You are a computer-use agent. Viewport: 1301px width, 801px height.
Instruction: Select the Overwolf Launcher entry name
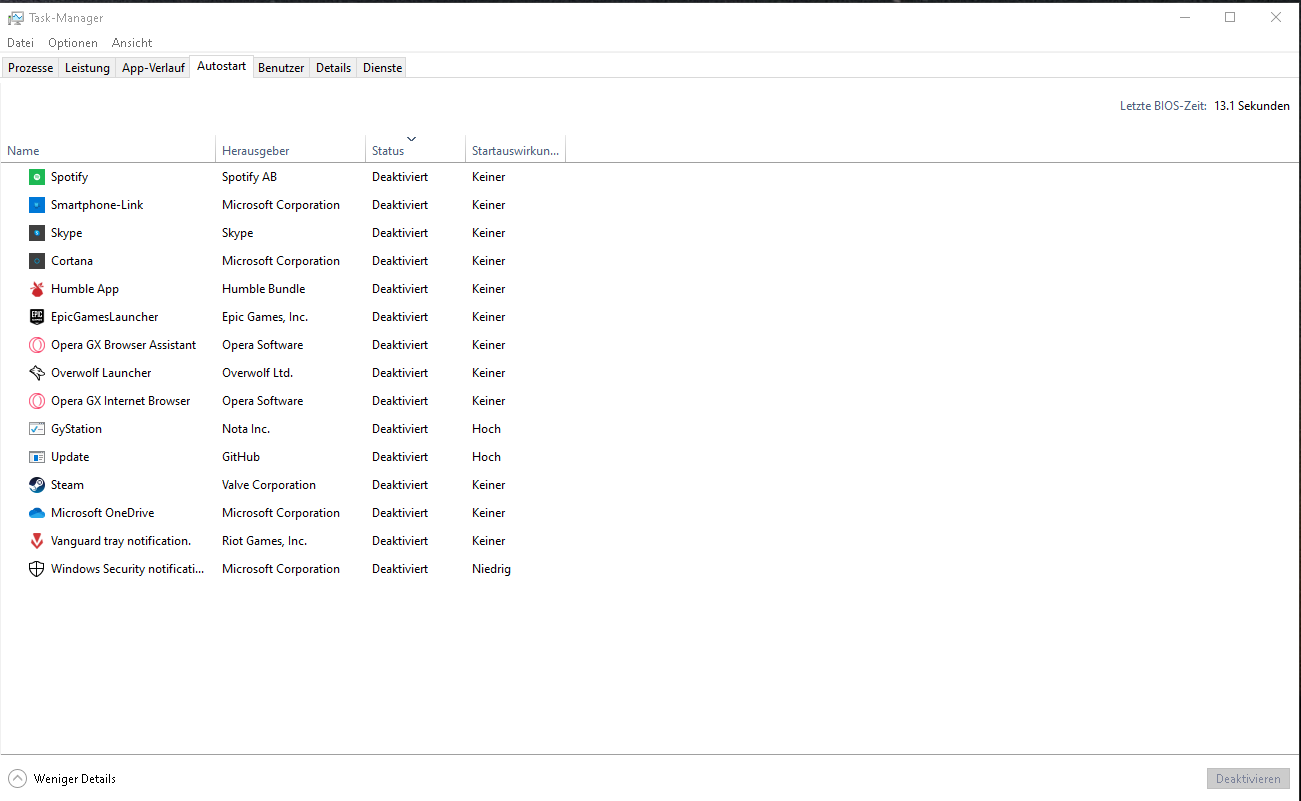click(x=101, y=373)
